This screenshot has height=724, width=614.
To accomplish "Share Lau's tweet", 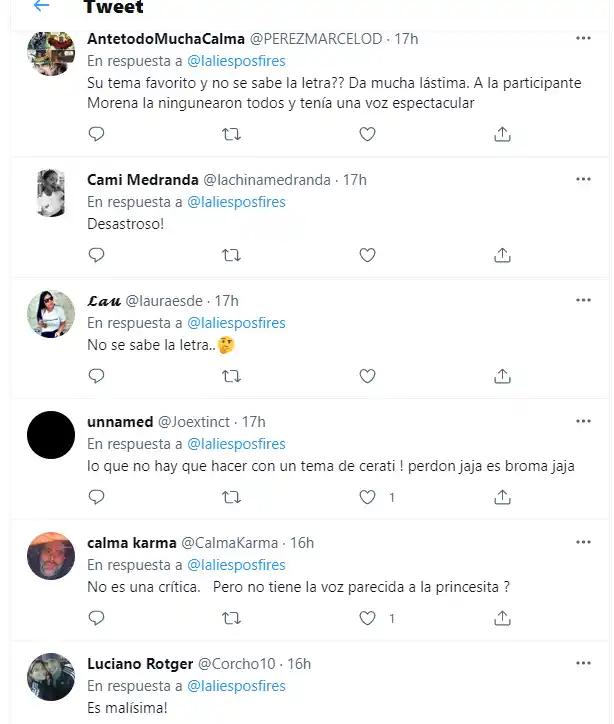I will pos(503,376).
